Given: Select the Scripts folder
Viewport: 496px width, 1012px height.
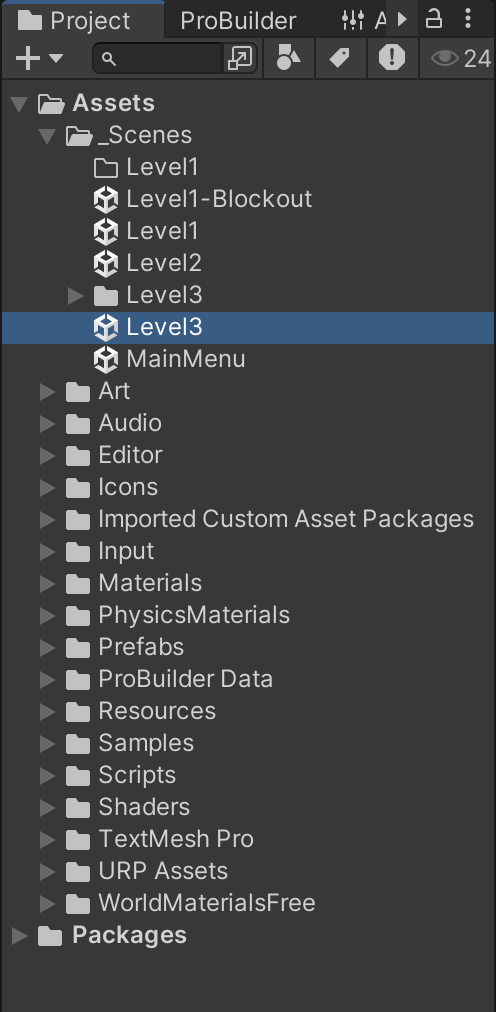Looking at the screenshot, I should 121,775.
